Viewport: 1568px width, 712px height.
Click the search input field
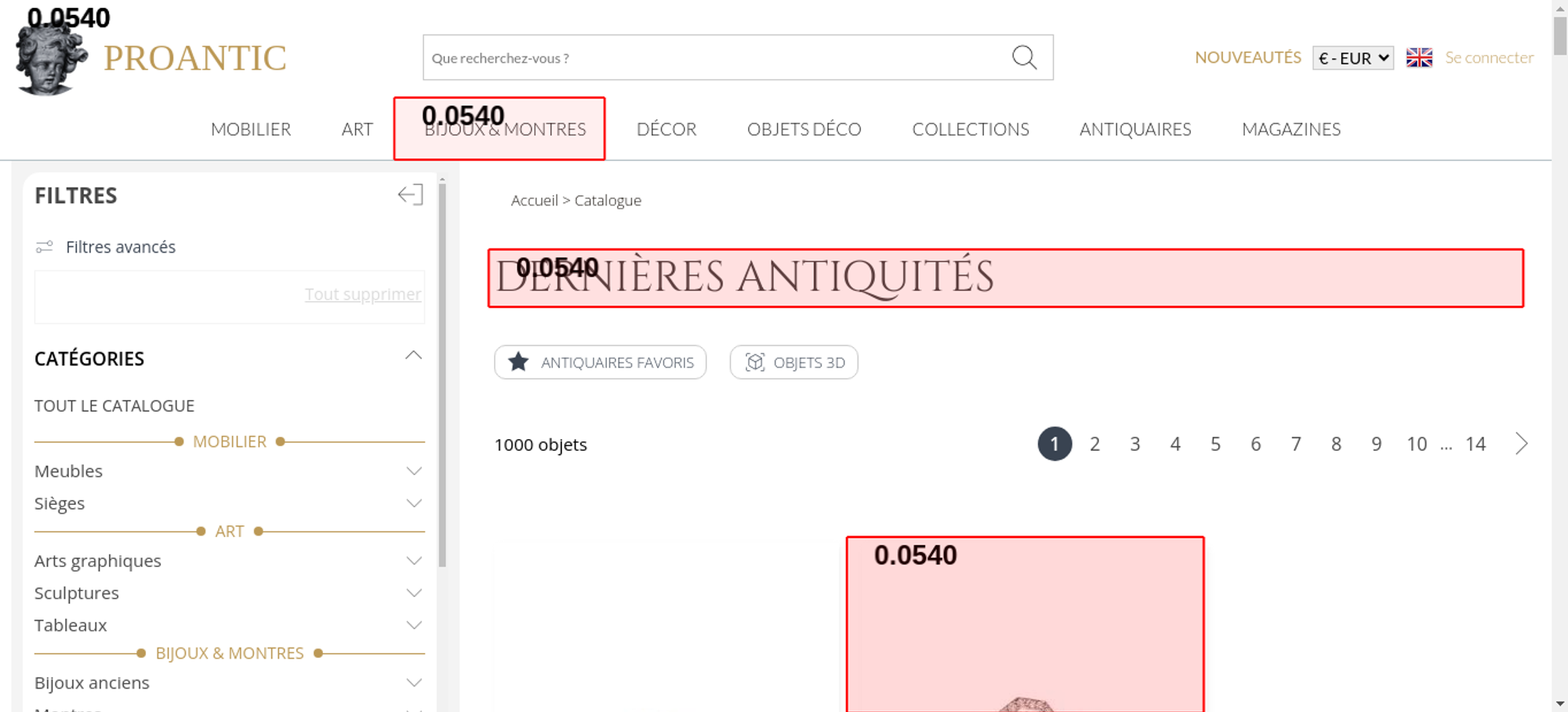713,58
